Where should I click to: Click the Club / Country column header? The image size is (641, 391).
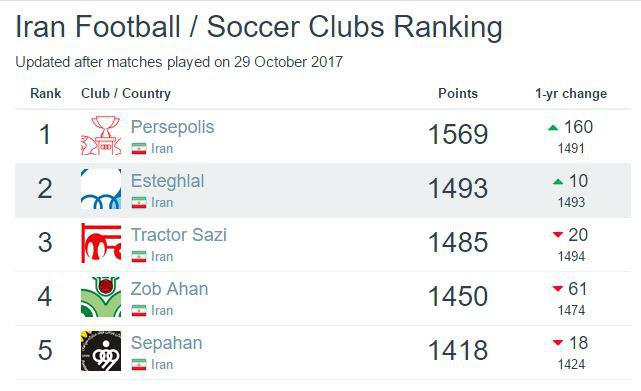coord(126,94)
